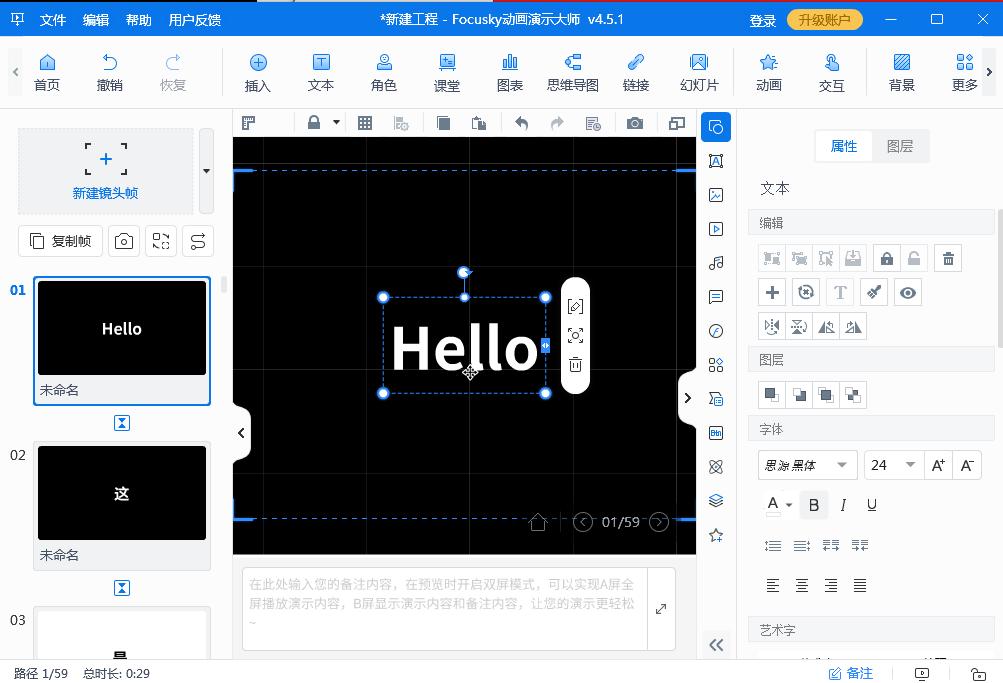Click the music note icon in sidebar
This screenshot has width=1003, height=683.
(716, 263)
